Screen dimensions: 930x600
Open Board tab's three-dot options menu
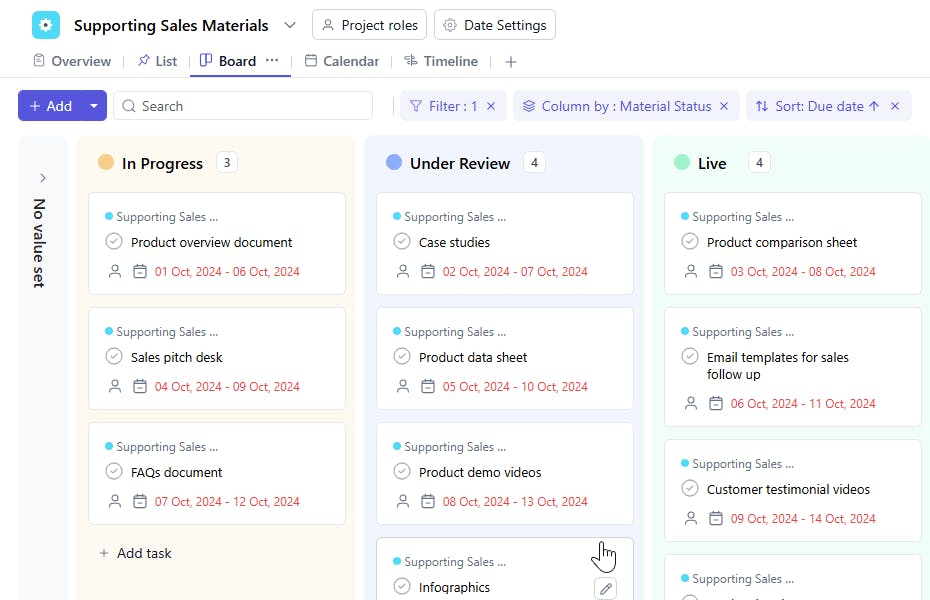272,61
